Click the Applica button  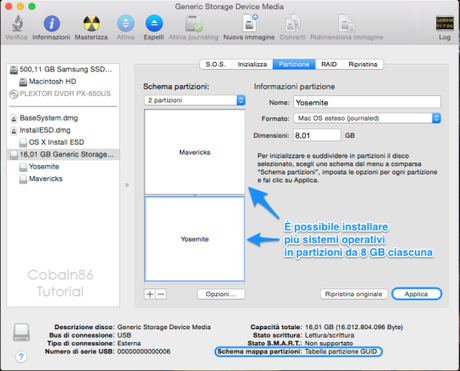pos(416,294)
